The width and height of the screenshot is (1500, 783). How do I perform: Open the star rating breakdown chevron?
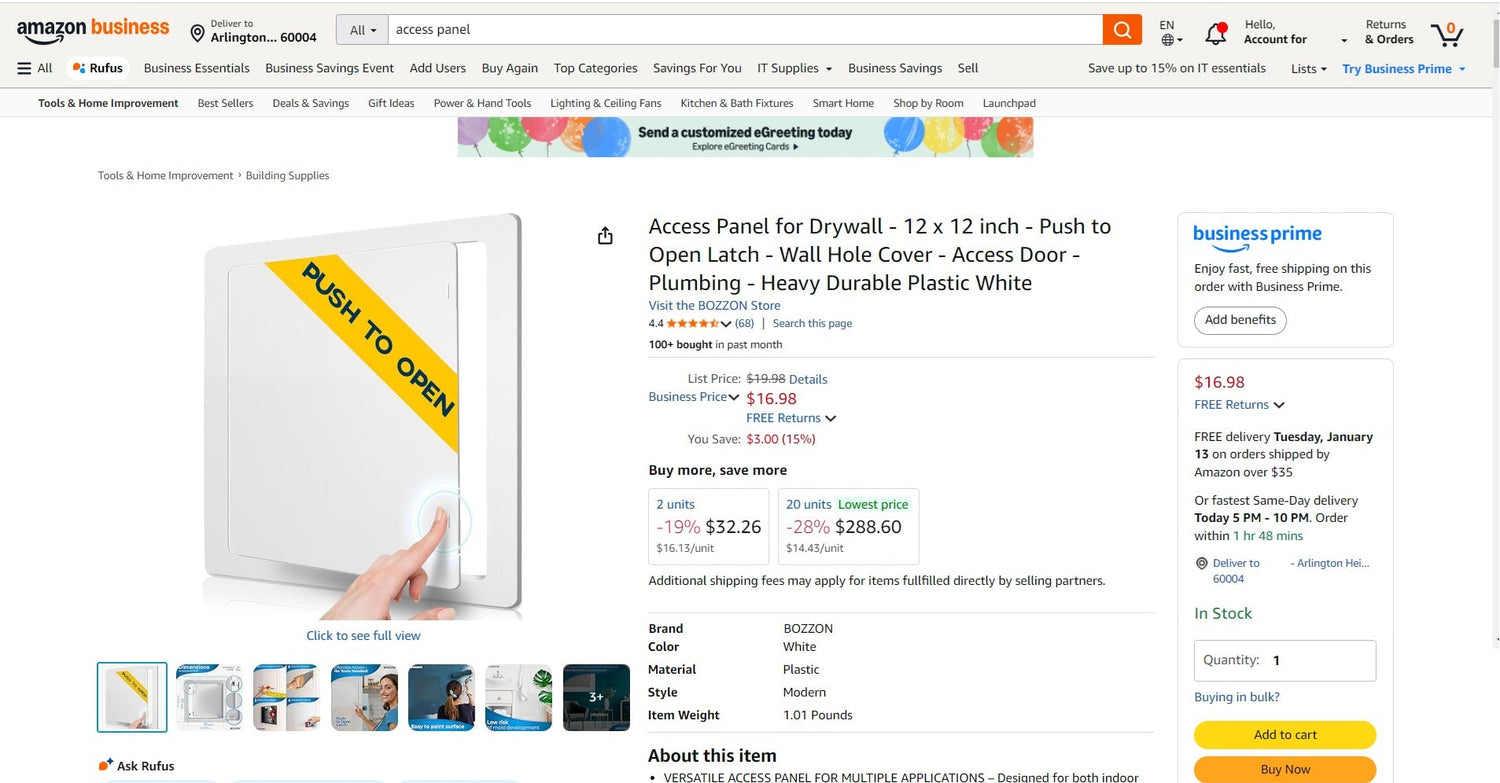tap(726, 324)
